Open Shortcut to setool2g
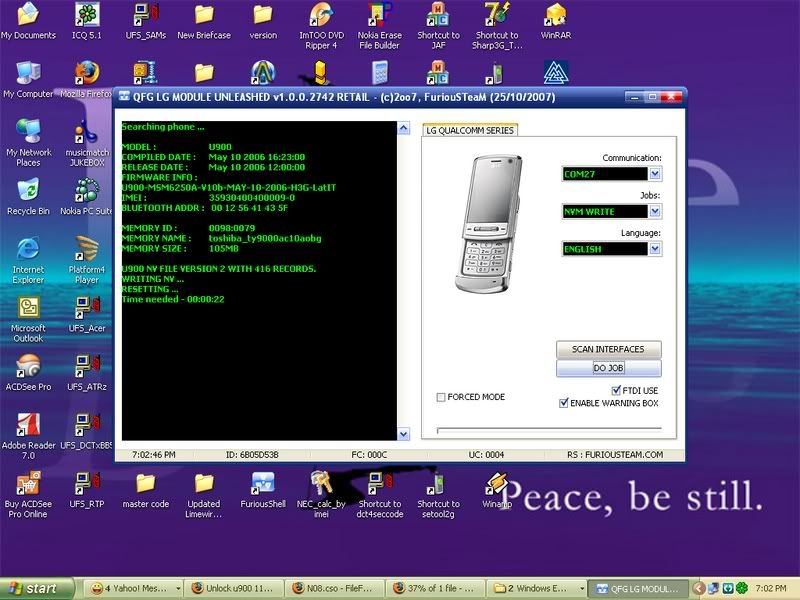This screenshot has width=800, height=600. [x=438, y=495]
